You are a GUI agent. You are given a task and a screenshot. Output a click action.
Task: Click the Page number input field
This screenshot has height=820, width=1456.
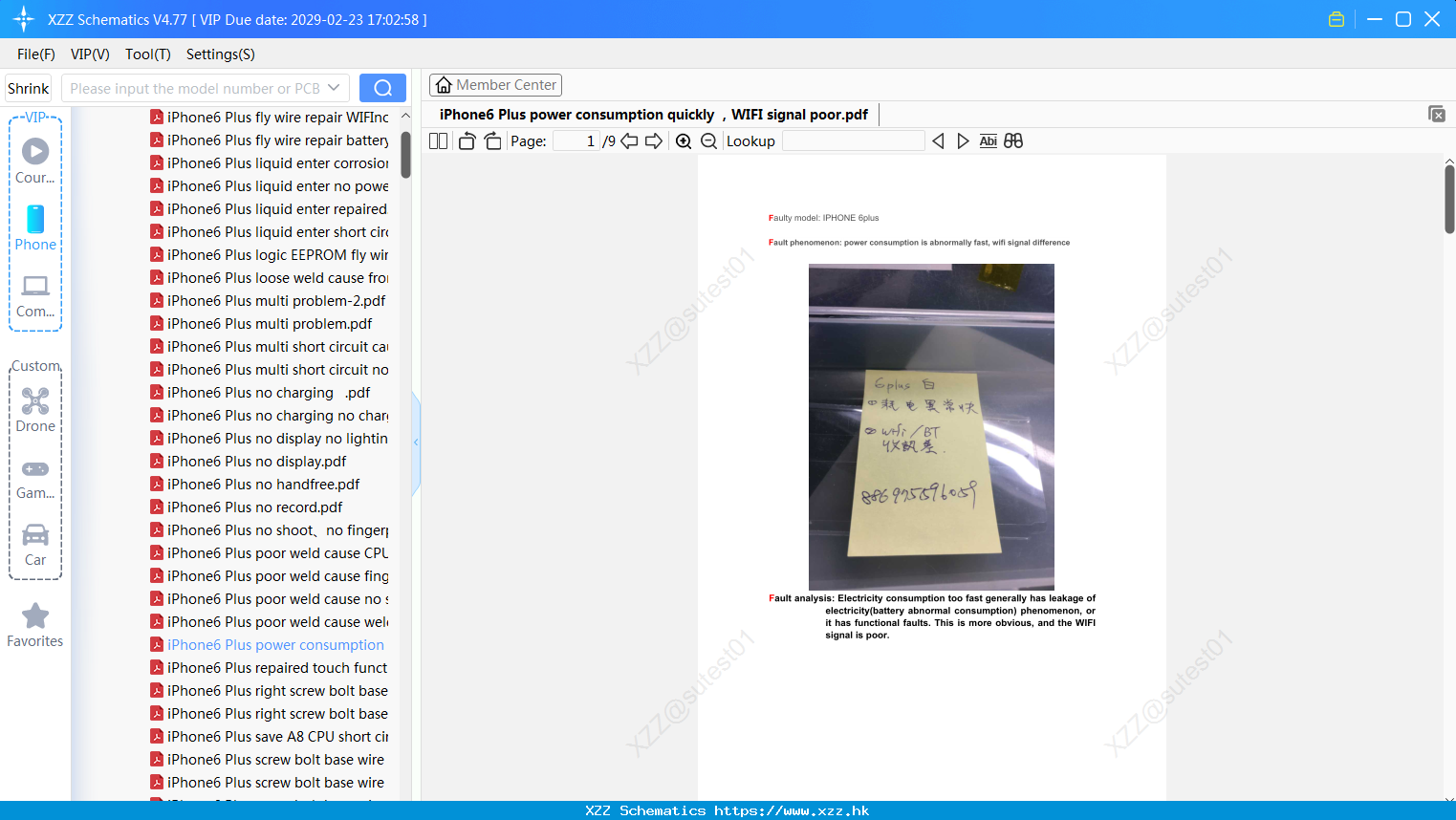click(576, 141)
